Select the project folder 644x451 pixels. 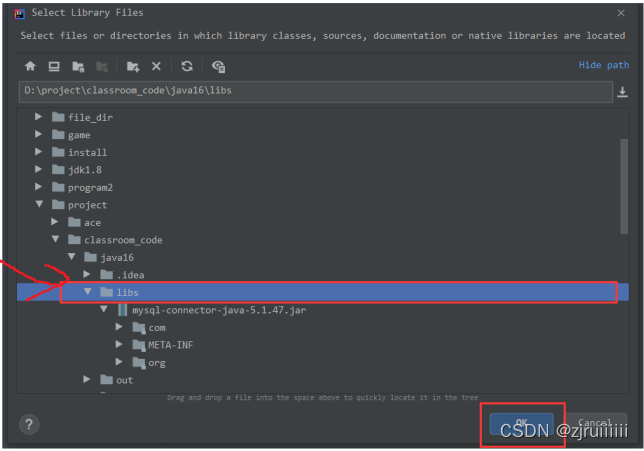tap(80, 205)
